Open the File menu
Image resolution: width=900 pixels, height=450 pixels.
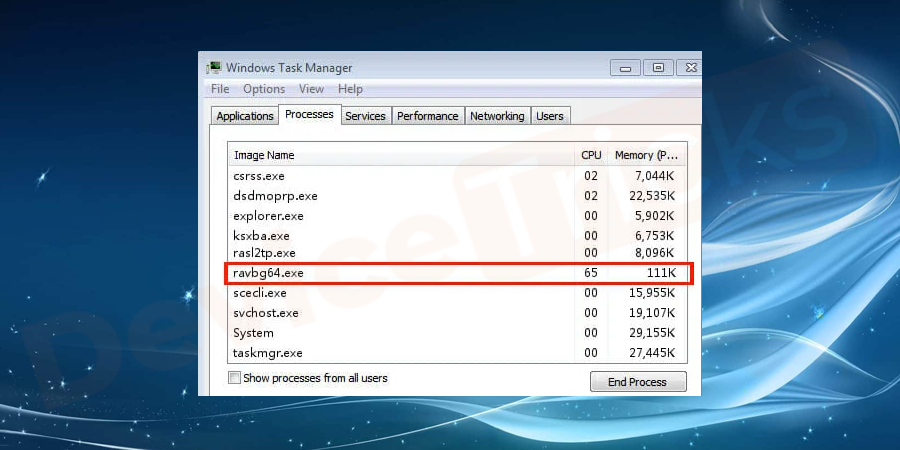pos(220,89)
